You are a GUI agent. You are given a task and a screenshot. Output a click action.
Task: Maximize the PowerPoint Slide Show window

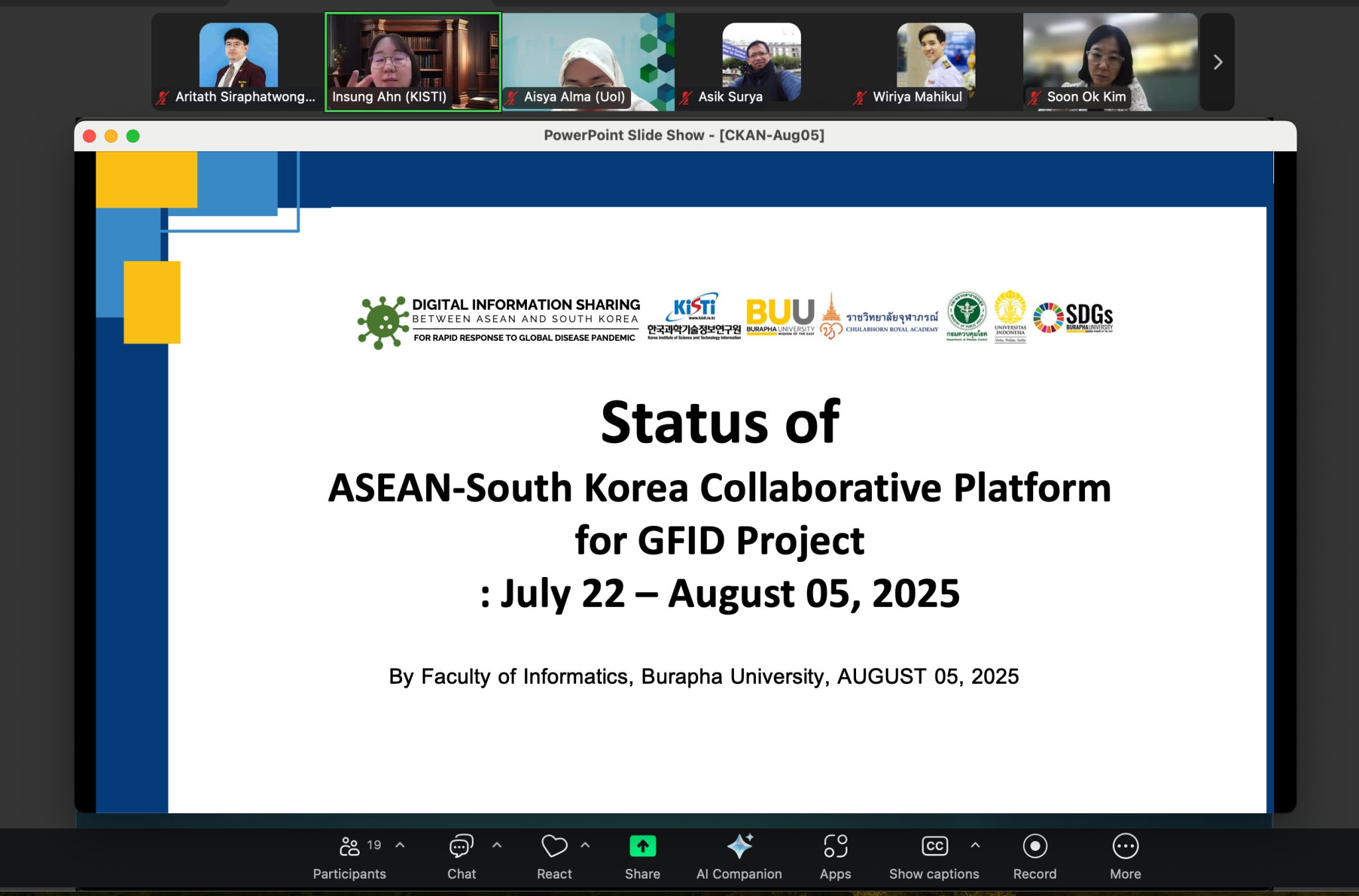coord(133,136)
